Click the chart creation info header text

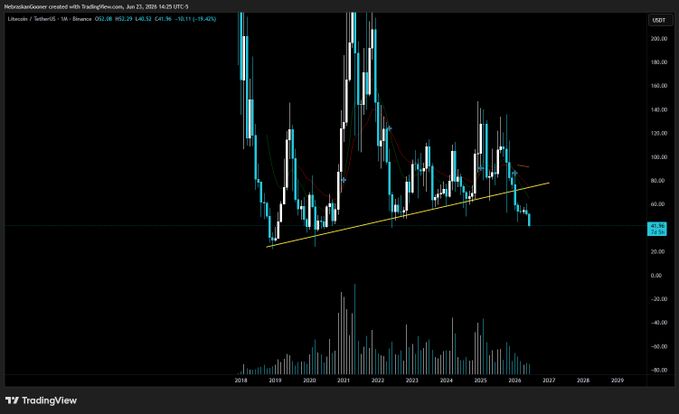coord(96,7)
